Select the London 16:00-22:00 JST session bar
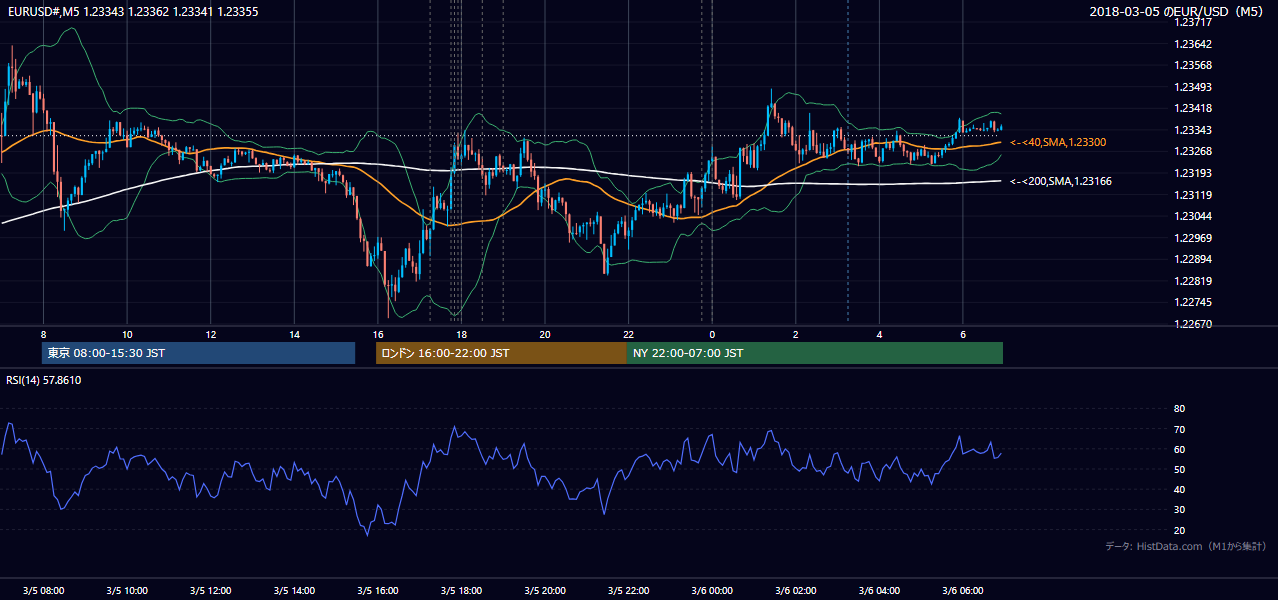The image size is (1278, 600). click(x=501, y=353)
